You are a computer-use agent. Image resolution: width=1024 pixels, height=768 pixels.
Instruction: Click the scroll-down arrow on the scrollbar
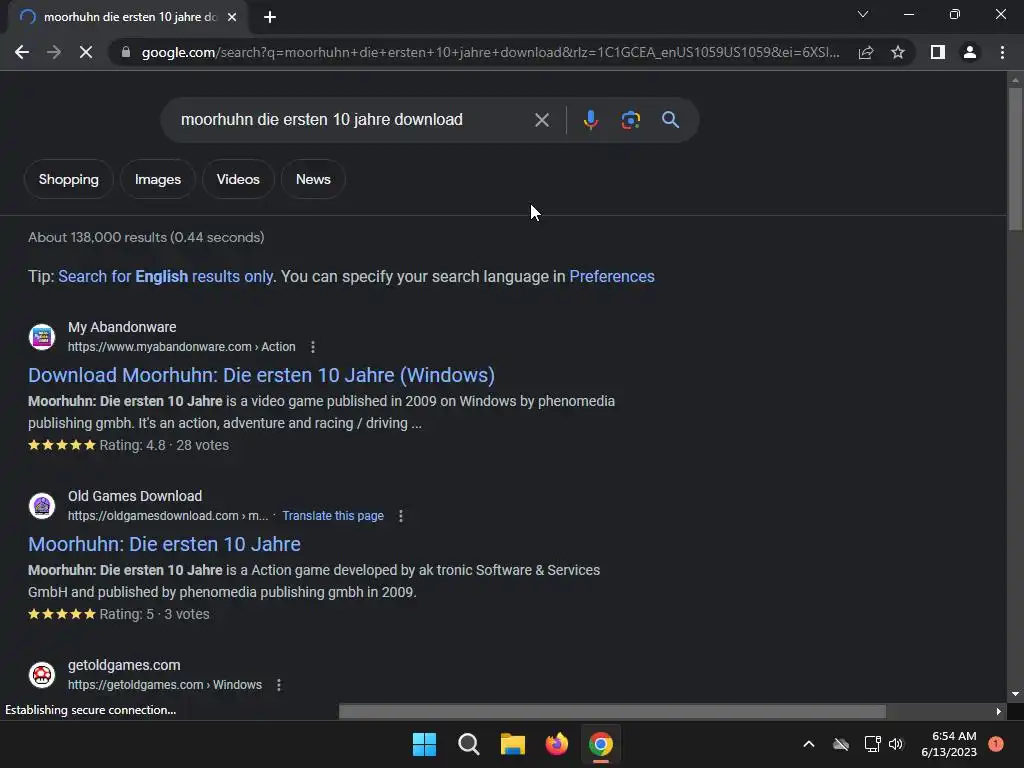[x=1015, y=694]
